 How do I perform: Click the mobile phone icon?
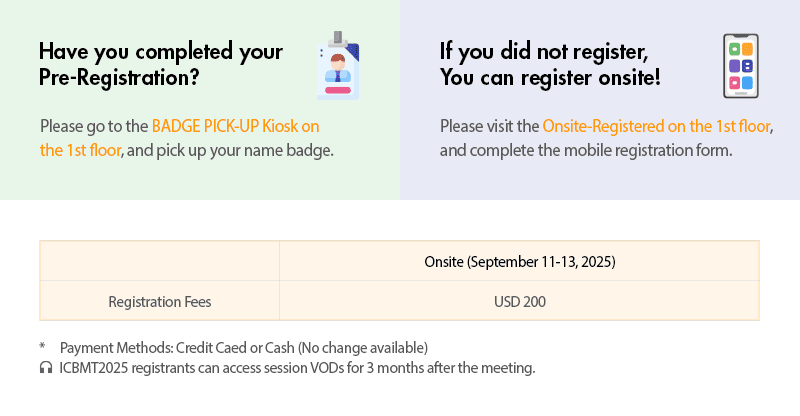(740, 66)
